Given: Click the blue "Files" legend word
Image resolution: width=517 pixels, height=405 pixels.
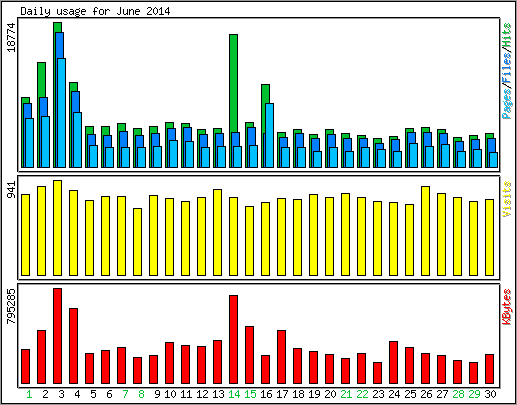Looking at the screenshot, I should 507,69.
